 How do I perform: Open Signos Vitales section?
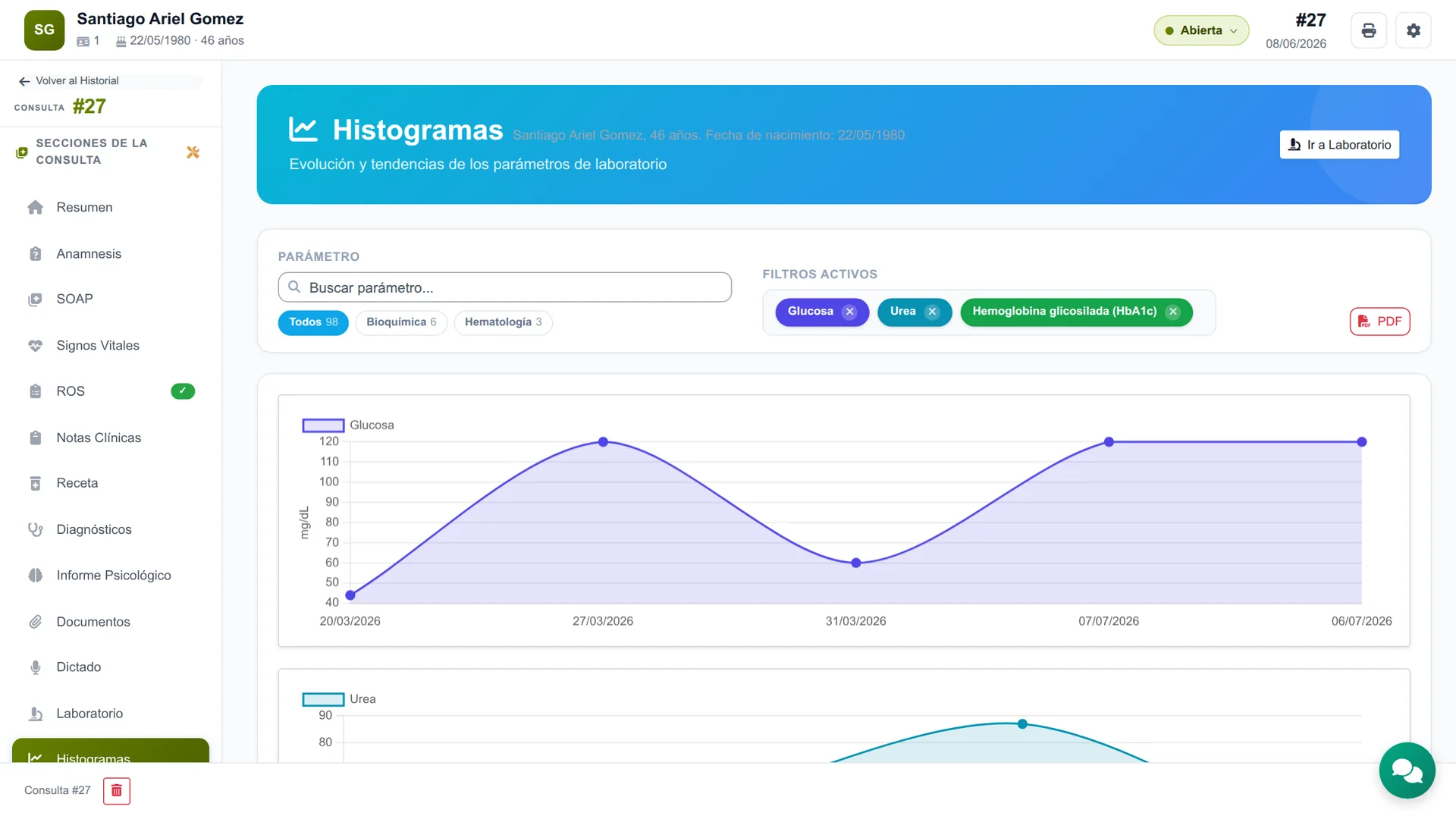pos(111,346)
